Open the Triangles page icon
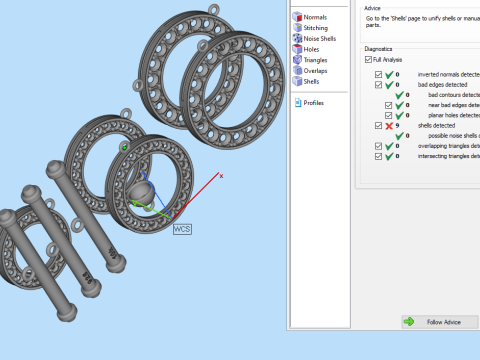 297,60
